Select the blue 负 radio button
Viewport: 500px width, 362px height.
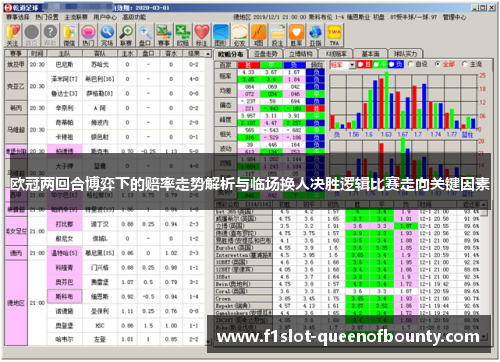tap(392, 64)
